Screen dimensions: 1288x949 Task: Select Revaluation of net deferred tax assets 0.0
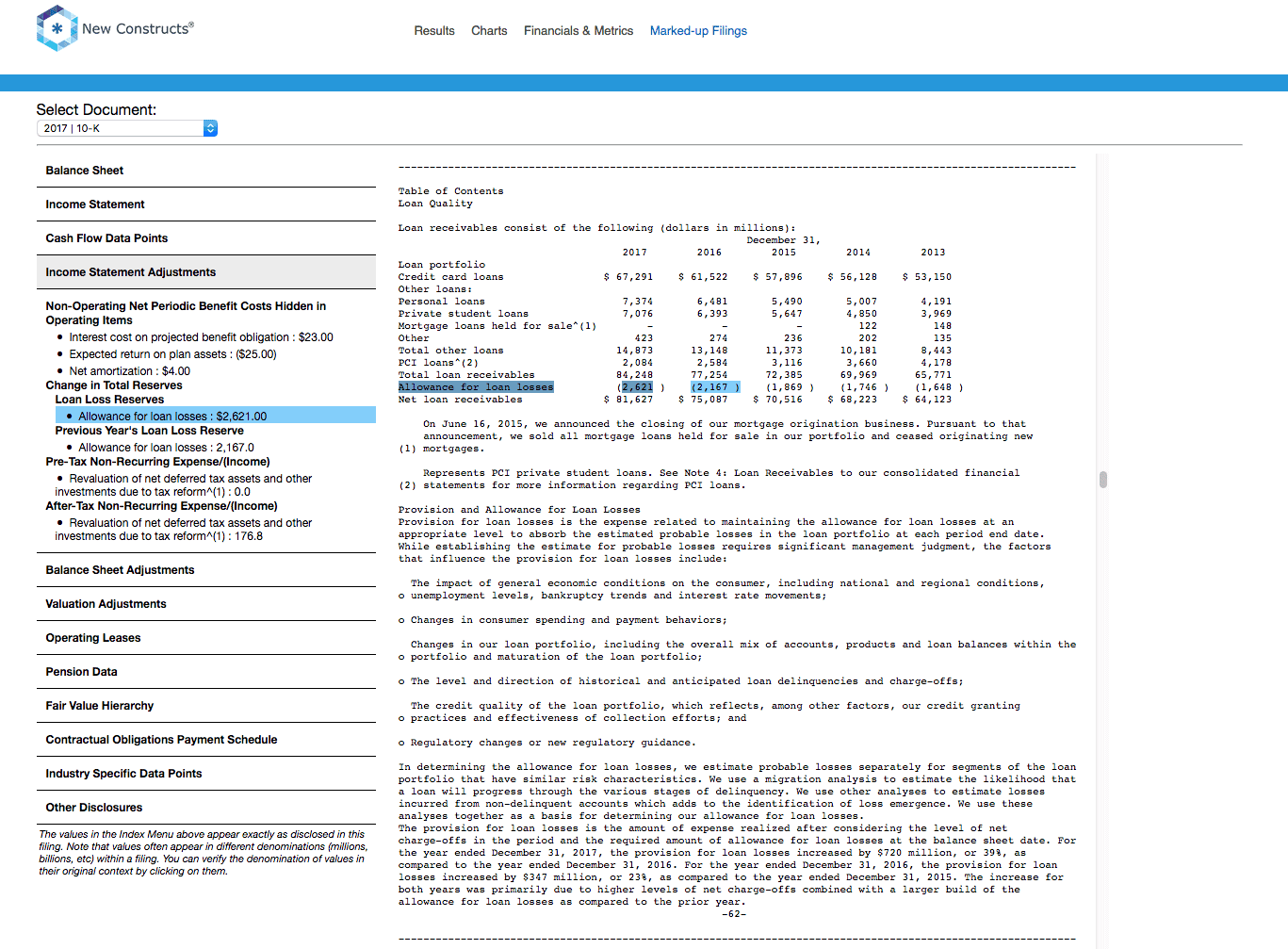[x=184, y=485]
